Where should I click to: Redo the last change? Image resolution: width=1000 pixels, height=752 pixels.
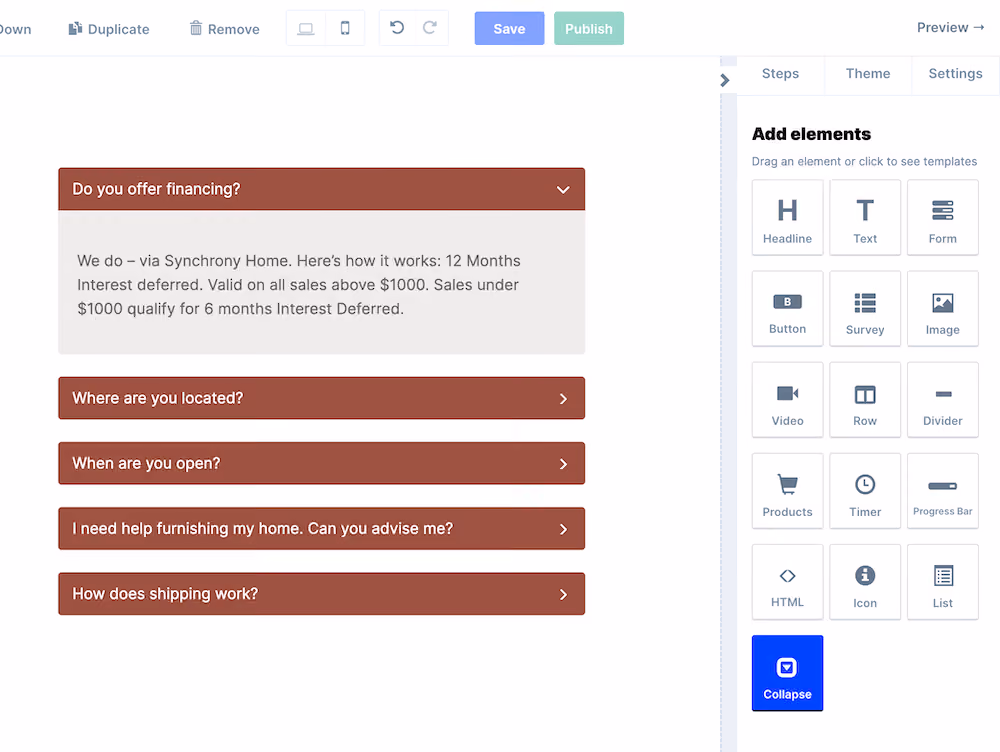(430, 27)
